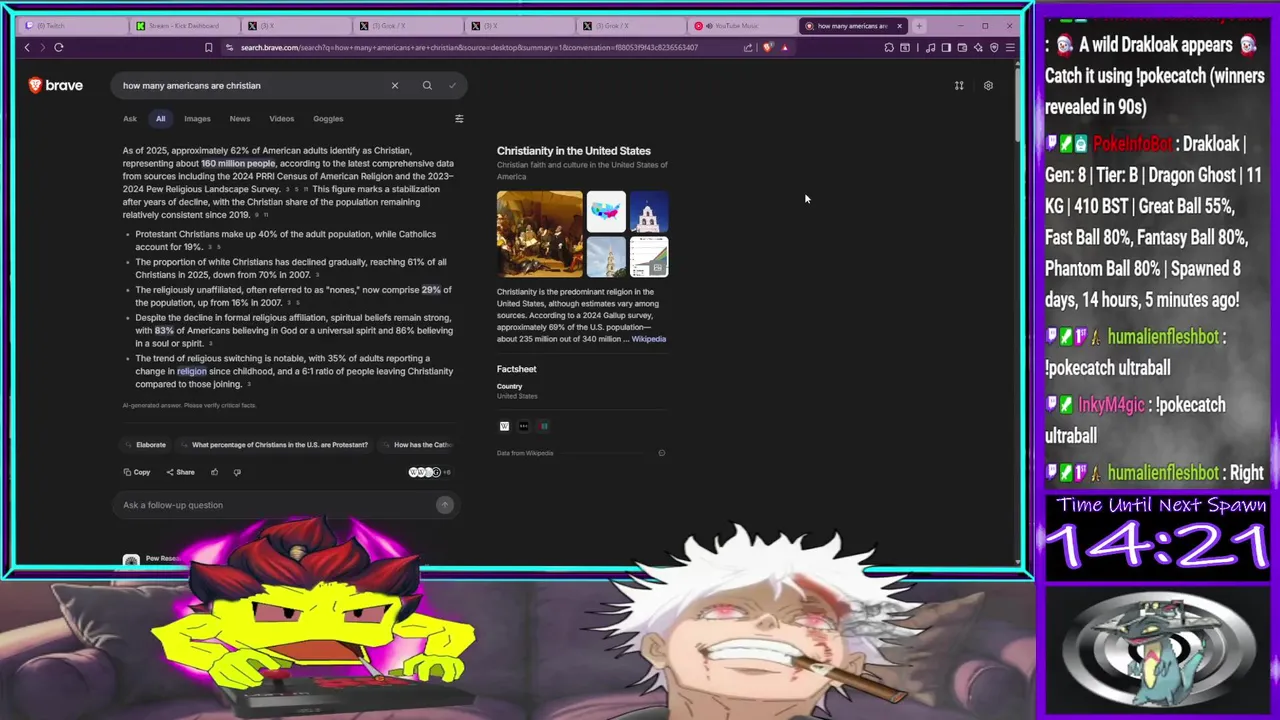Image resolution: width=1280 pixels, height=720 pixels.
Task: Go back using the browser back arrow
Action: click(27, 47)
